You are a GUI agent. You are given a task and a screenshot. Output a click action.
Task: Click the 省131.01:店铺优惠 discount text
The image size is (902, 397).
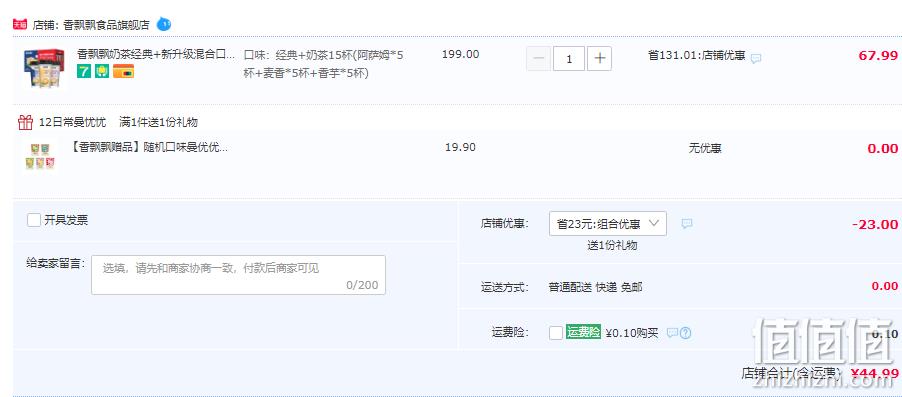point(697,56)
